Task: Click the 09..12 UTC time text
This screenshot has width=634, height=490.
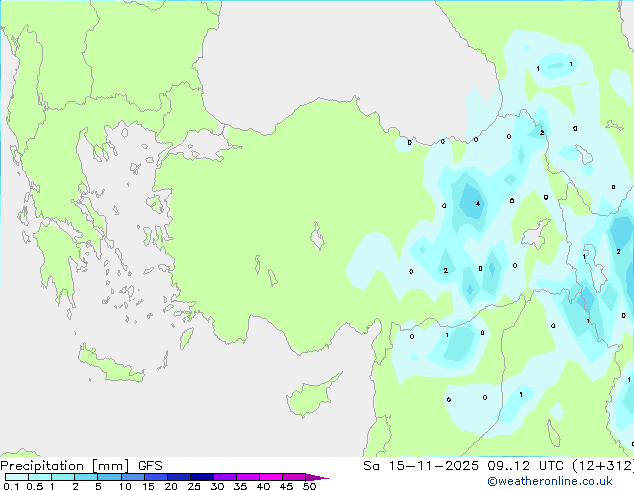Action: [526, 466]
